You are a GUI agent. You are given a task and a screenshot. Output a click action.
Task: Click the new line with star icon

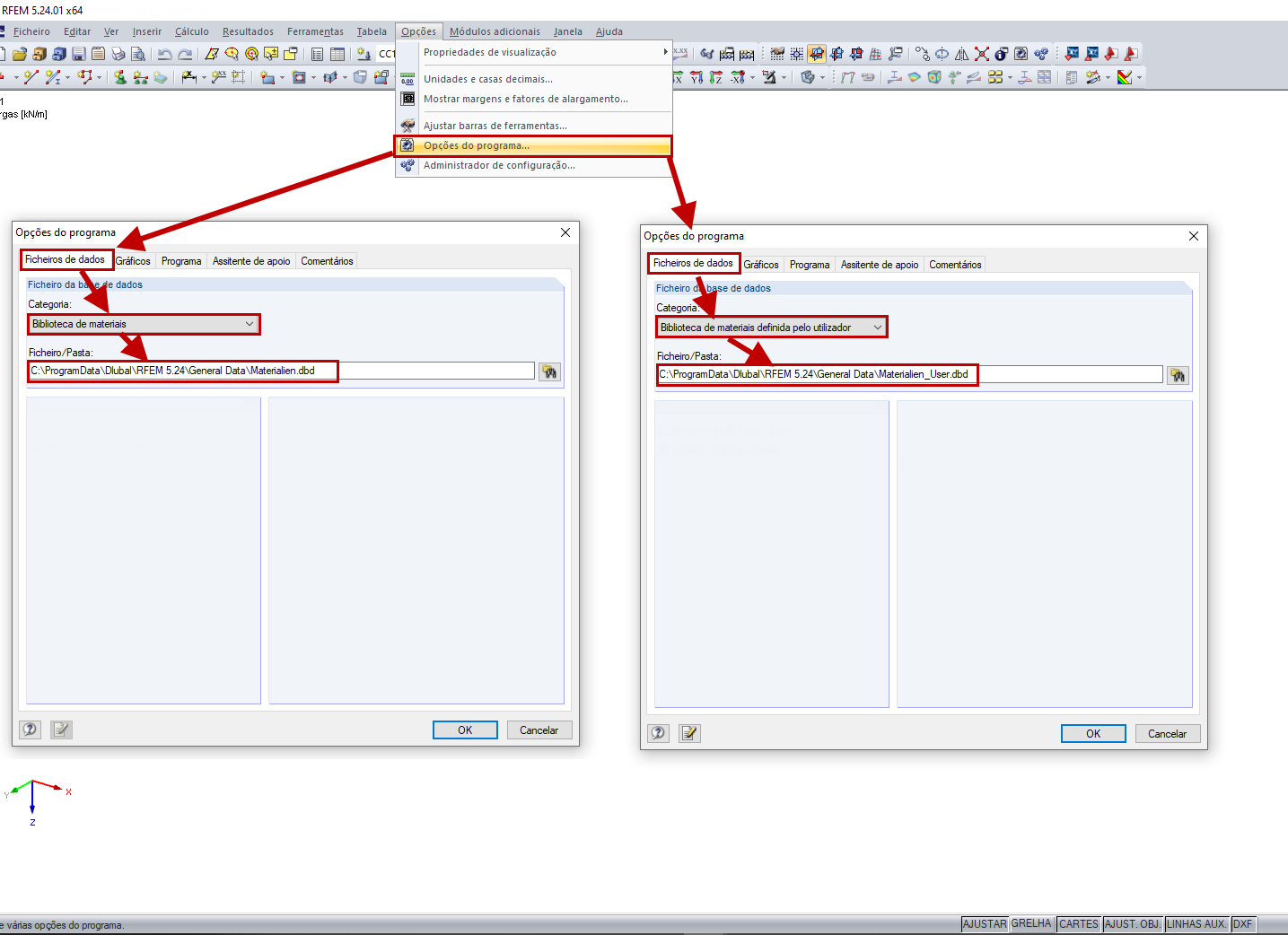click(x=31, y=77)
